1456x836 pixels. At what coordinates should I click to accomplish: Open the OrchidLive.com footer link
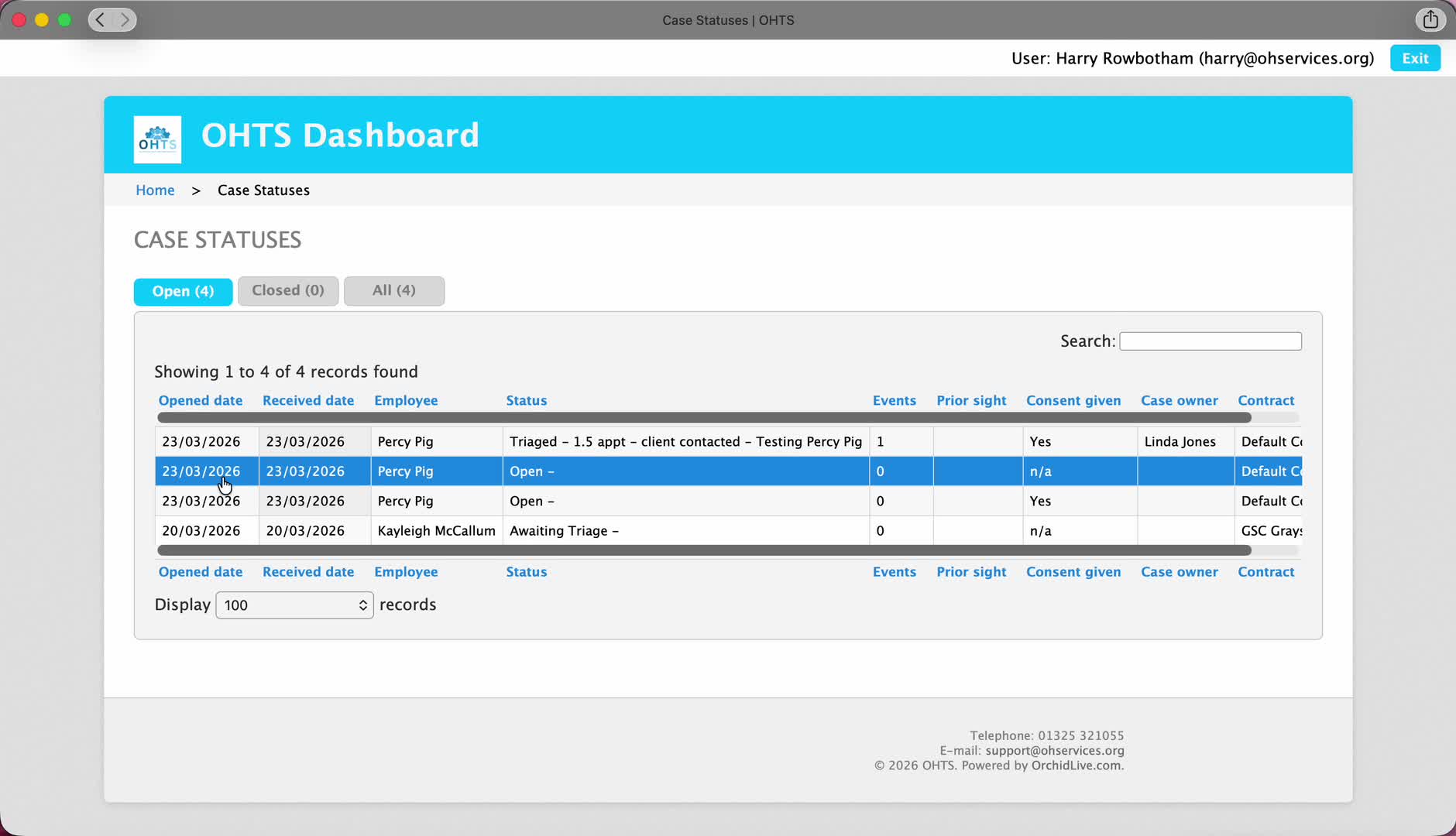coord(1076,766)
